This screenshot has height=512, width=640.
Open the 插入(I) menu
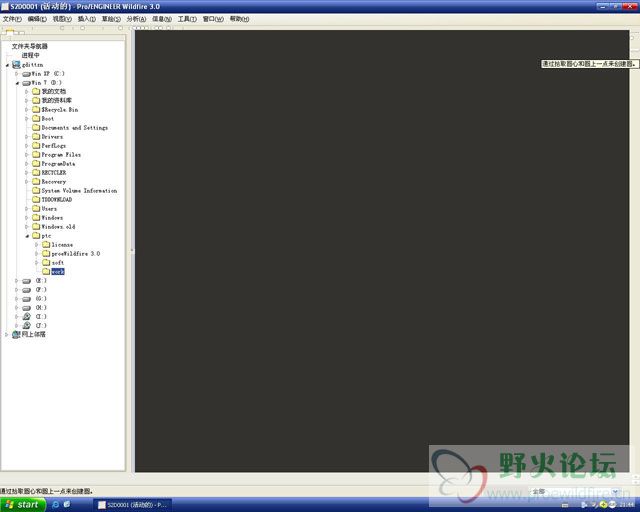(87, 19)
